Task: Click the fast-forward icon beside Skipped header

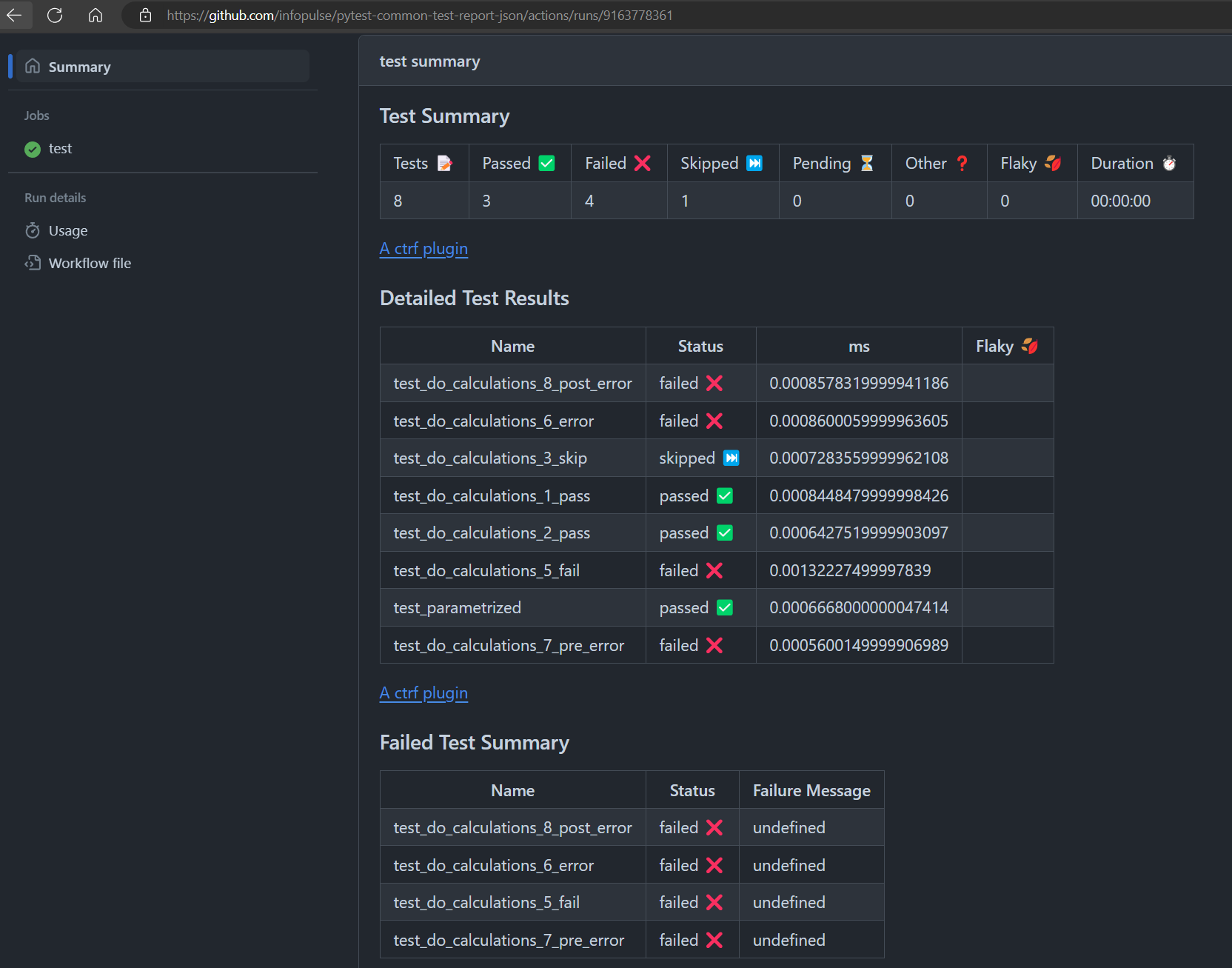Action: [754, 163]
